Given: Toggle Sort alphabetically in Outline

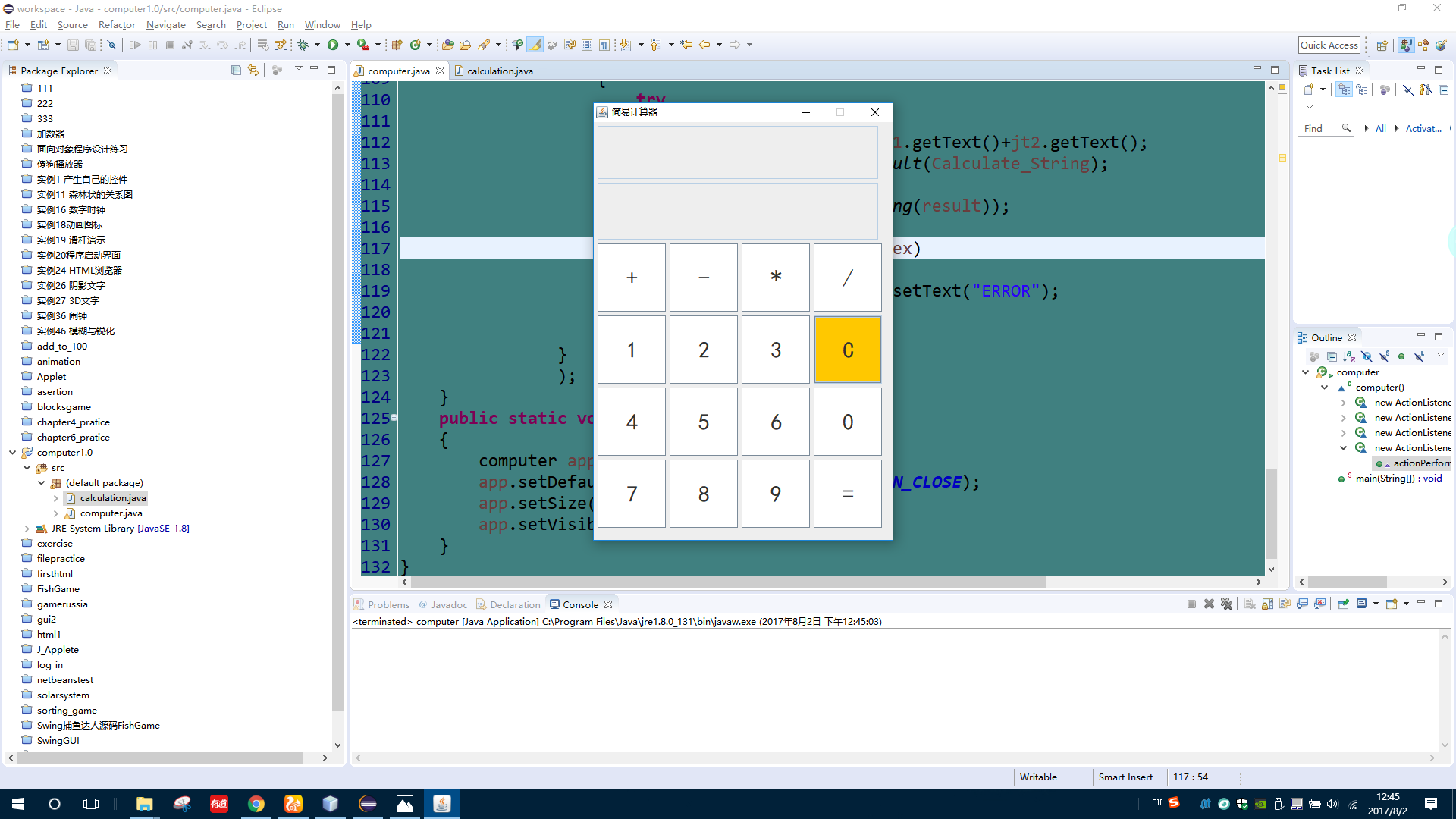Looking at the screenshot, I should tap(1349, 356).
